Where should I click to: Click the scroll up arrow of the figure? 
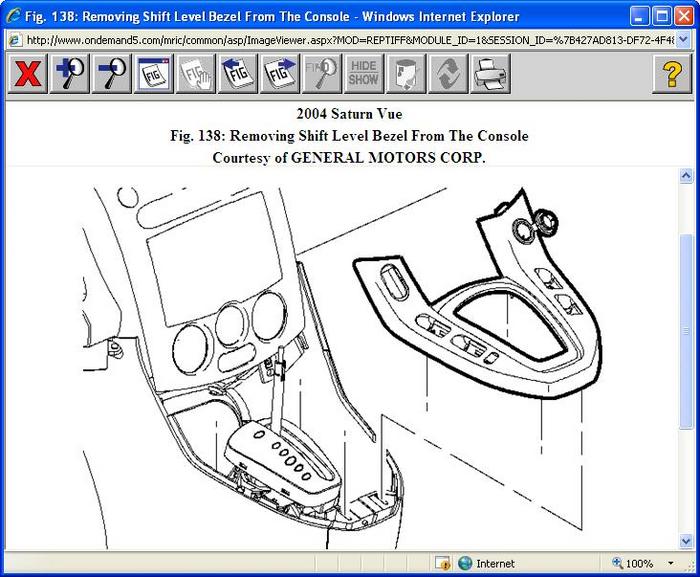click(x=686, y=176)
